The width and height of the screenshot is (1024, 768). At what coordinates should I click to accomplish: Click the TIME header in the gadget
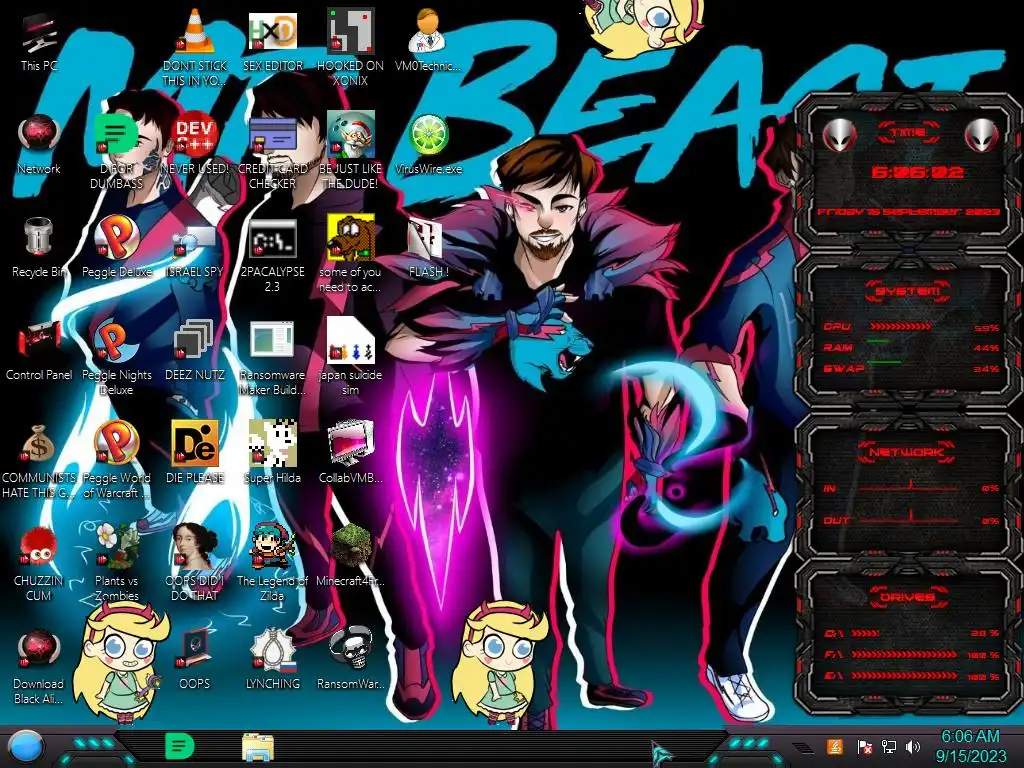click(908, 133)
